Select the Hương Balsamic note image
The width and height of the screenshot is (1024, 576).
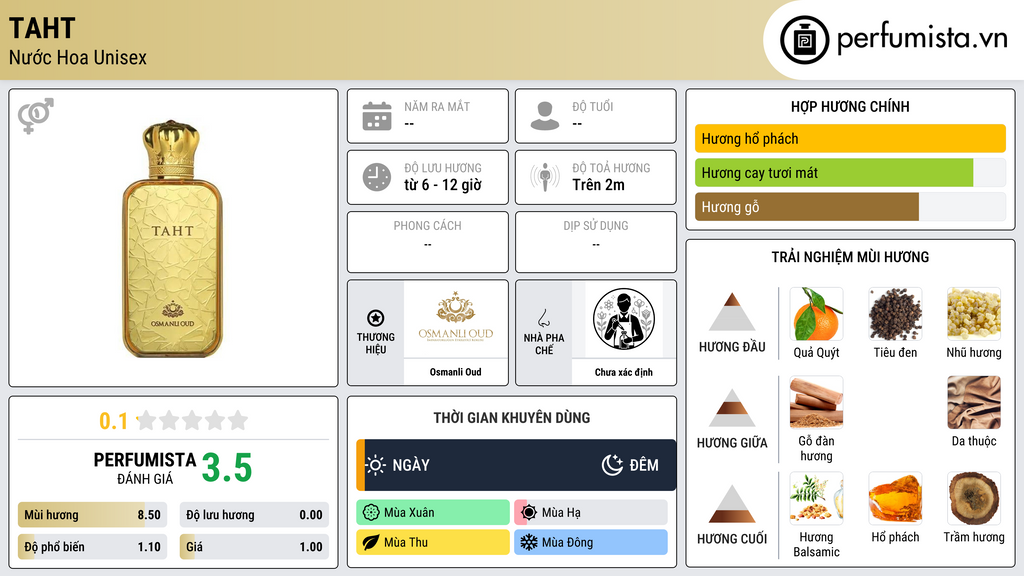click(x=816, y=498)
